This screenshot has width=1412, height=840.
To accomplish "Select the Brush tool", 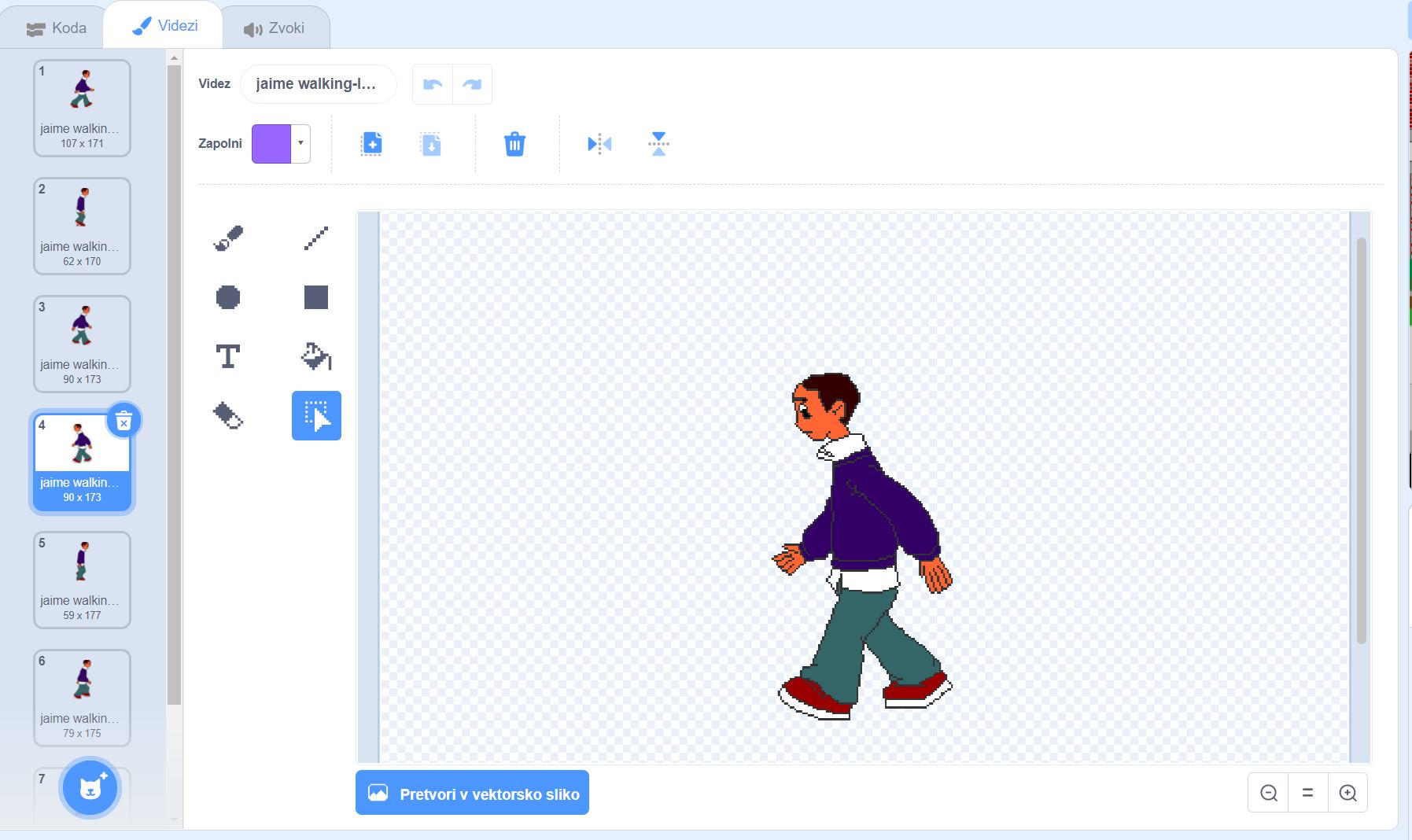I will pos(228,238).
